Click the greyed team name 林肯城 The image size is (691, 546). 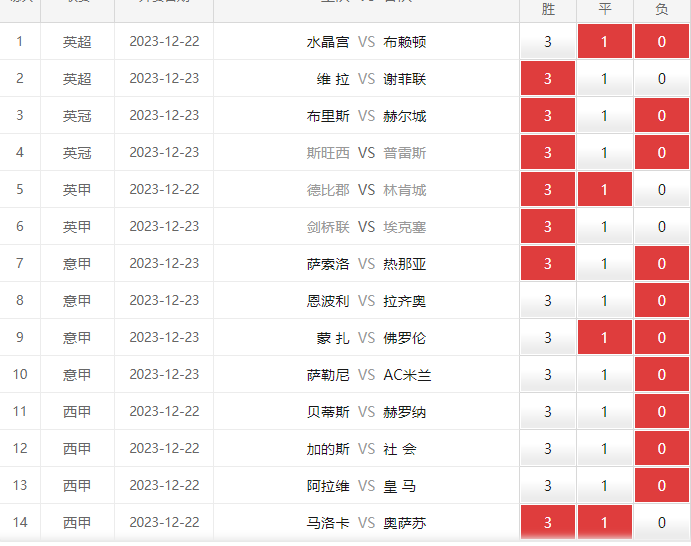(405, 190)
